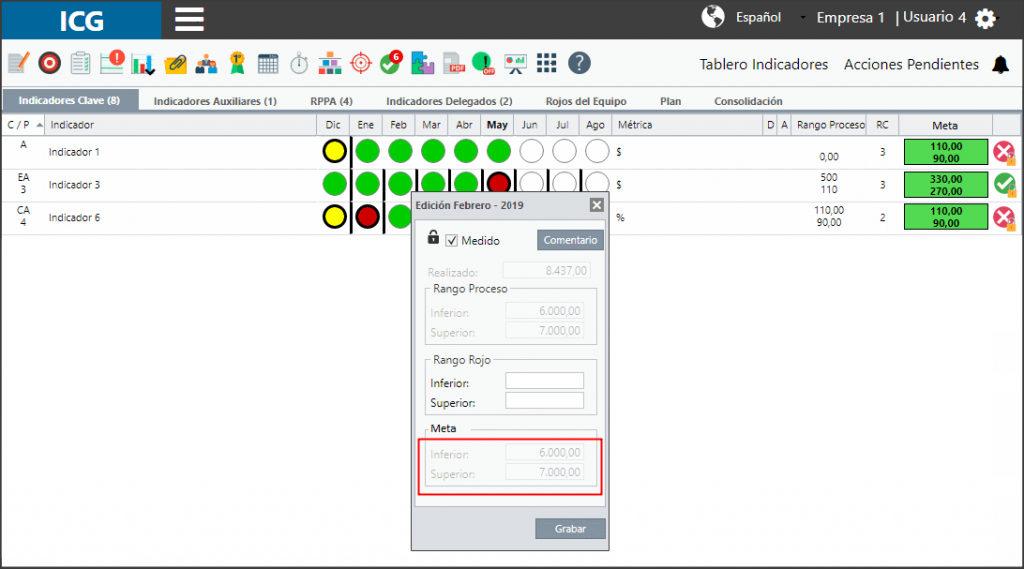Image resolution: width=1024 pixels, height=569 pixels.
Task: Open the attachments folder paperclip icon
Action: (175, 64)
